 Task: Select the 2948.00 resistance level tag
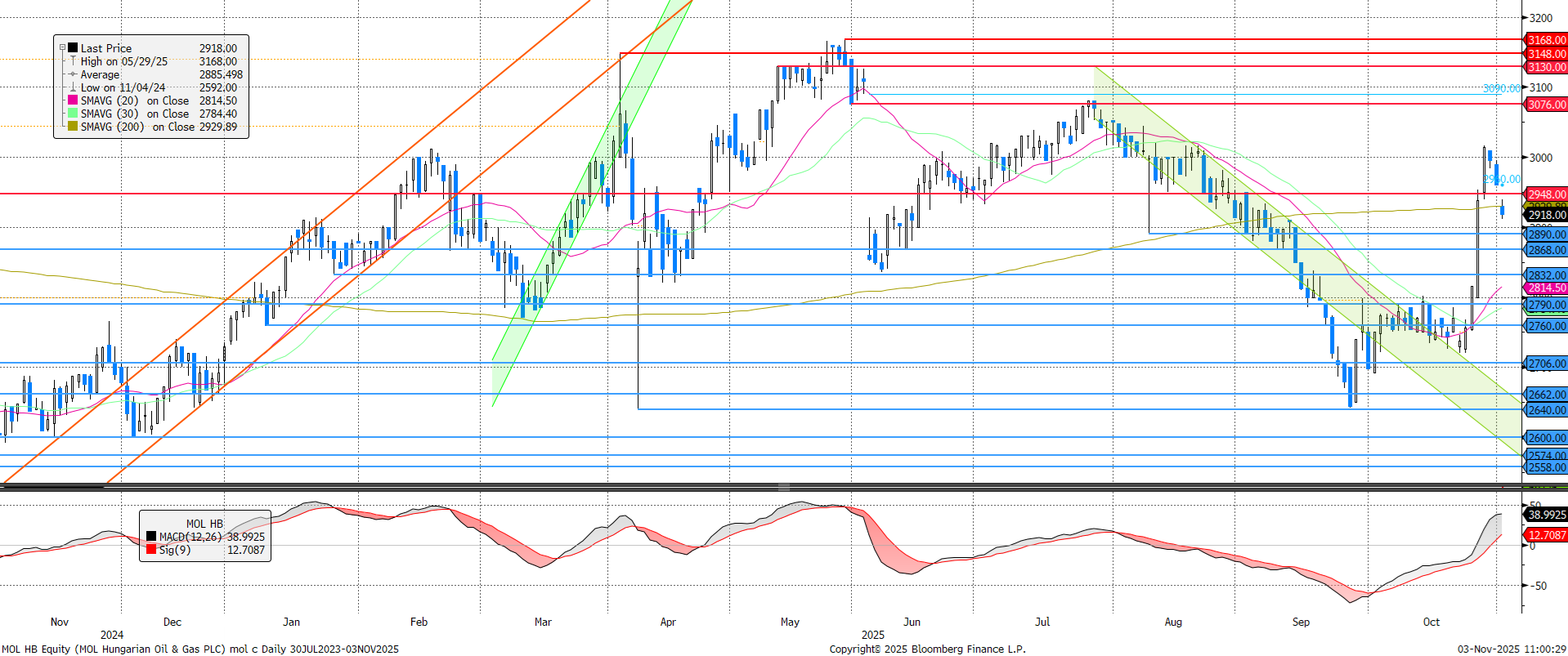(x=1546, y=194)
